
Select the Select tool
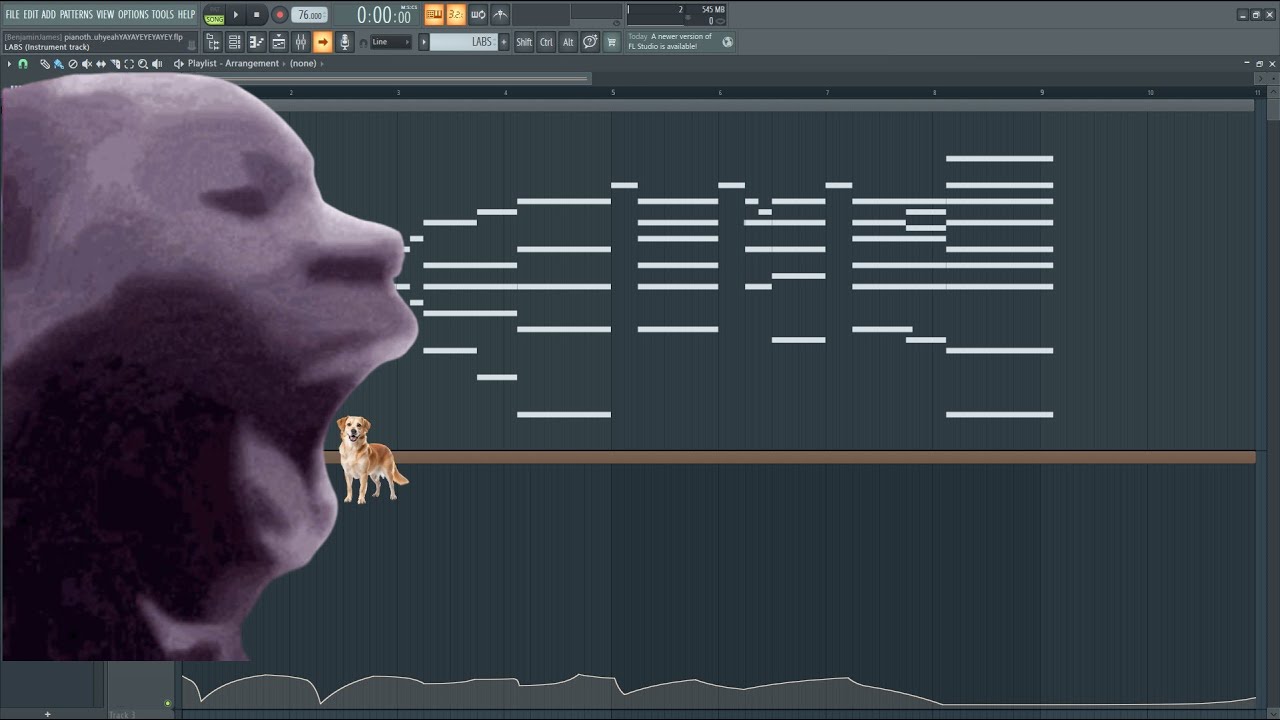coord(129,64)
